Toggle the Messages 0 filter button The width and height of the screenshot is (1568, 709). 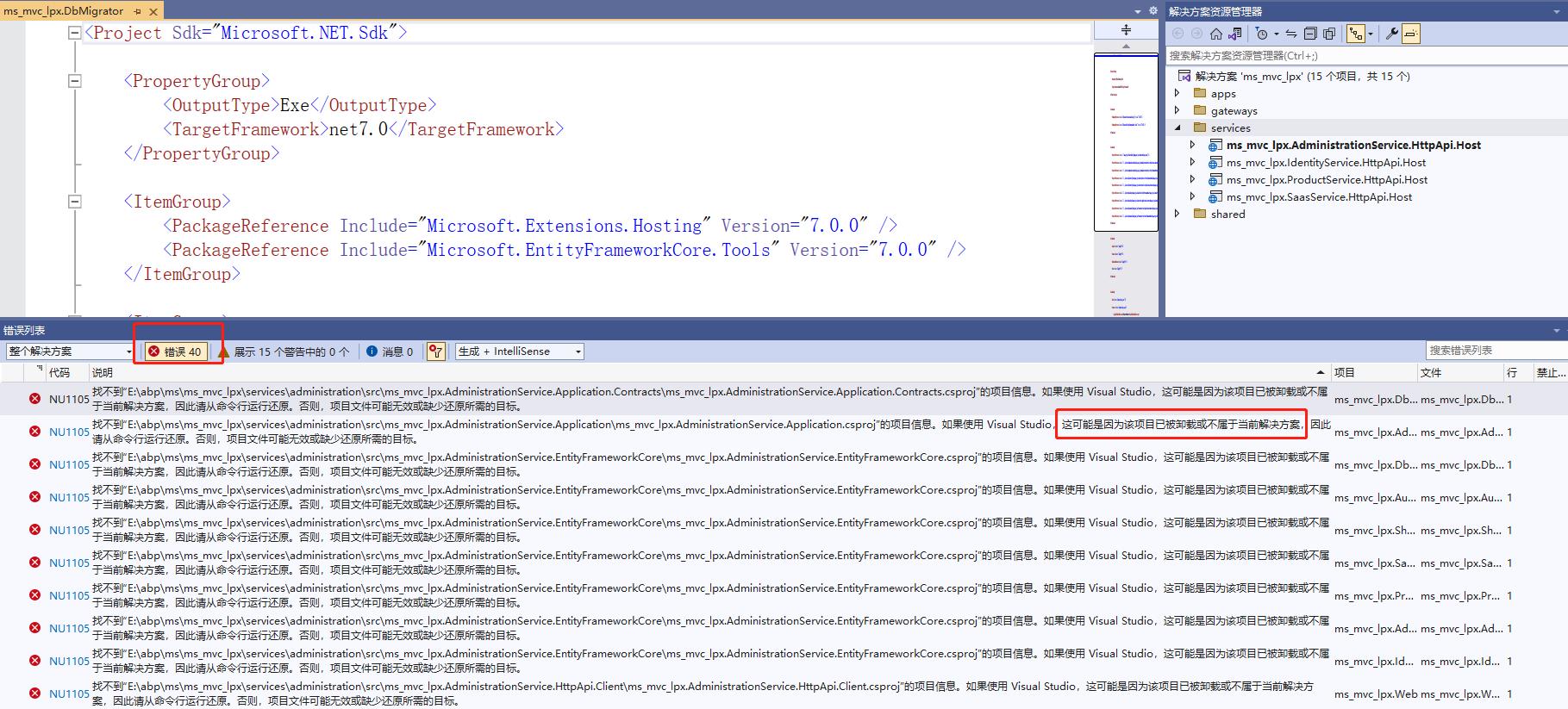pyautogui.click(x=390, y=351)
